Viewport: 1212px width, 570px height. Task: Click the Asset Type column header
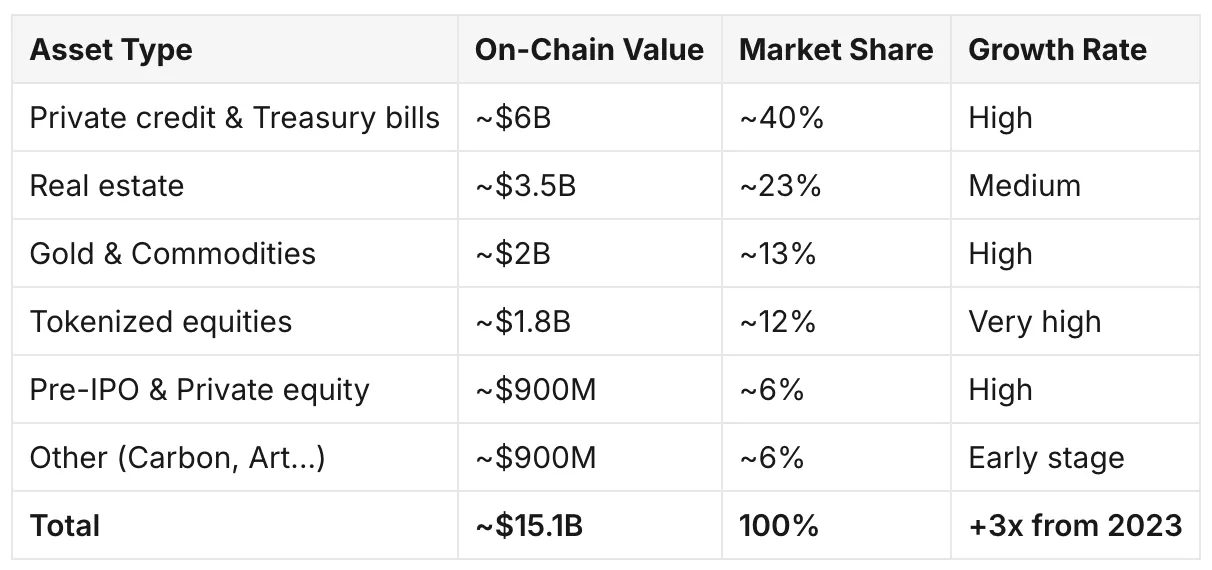click(111, 50)
